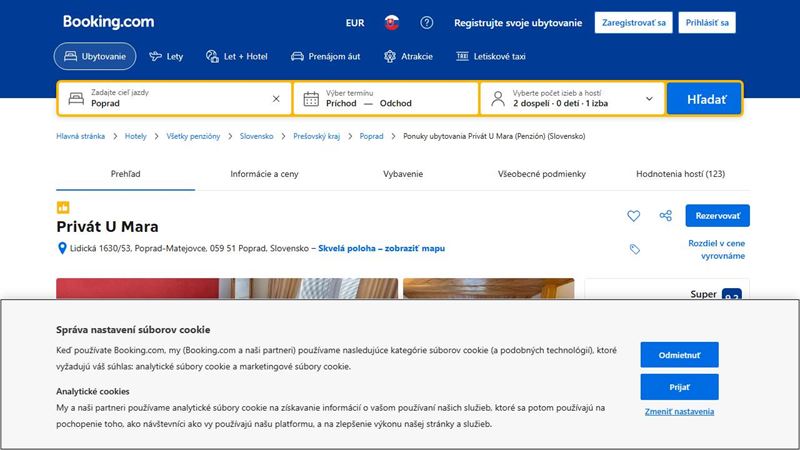The height and width of the screenshot is (450, 800).
Task: Open Registrujte svoje ubytovanie link
Action: point(518,23)
